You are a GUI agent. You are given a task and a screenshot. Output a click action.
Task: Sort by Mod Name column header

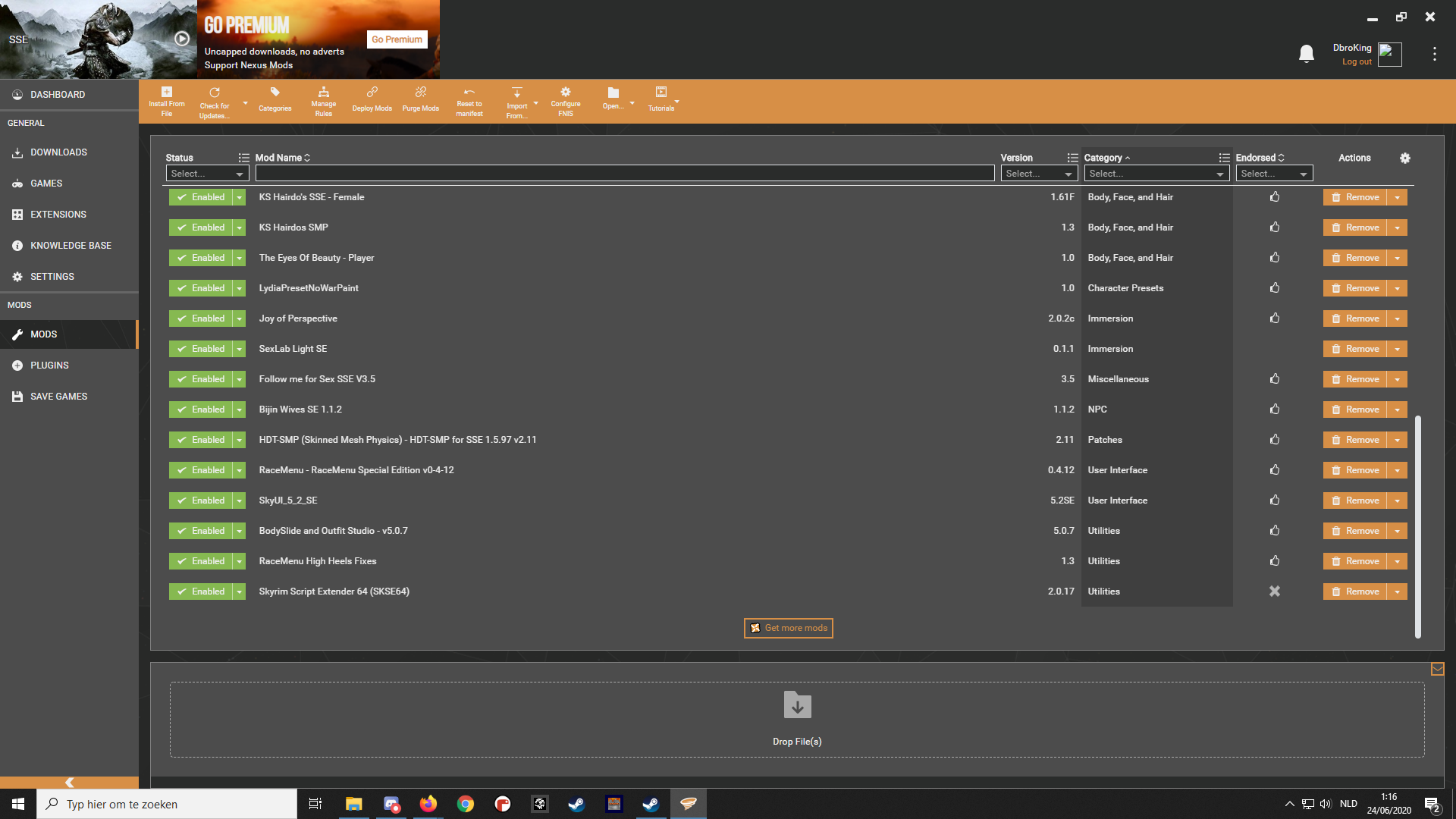[283, 158]
